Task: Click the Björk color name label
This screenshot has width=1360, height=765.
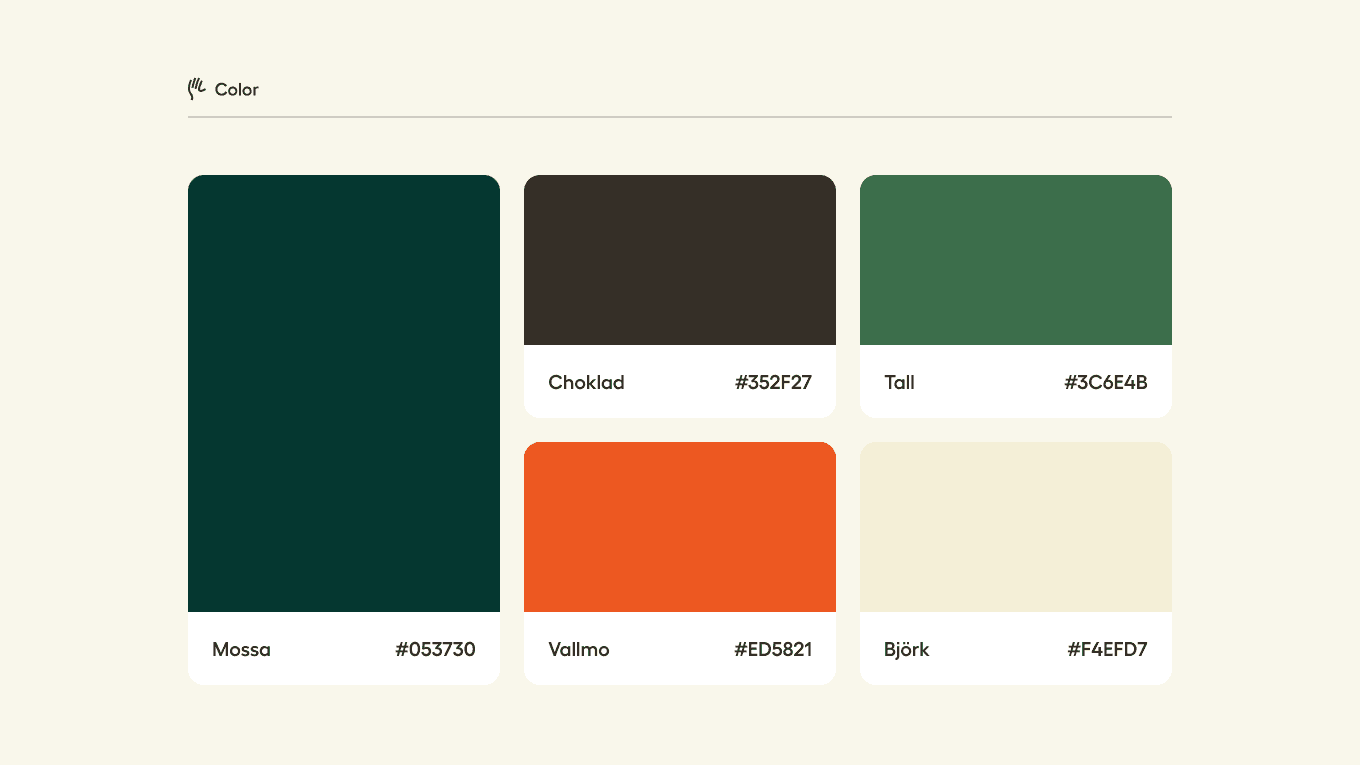Action: tap(907, 650)
